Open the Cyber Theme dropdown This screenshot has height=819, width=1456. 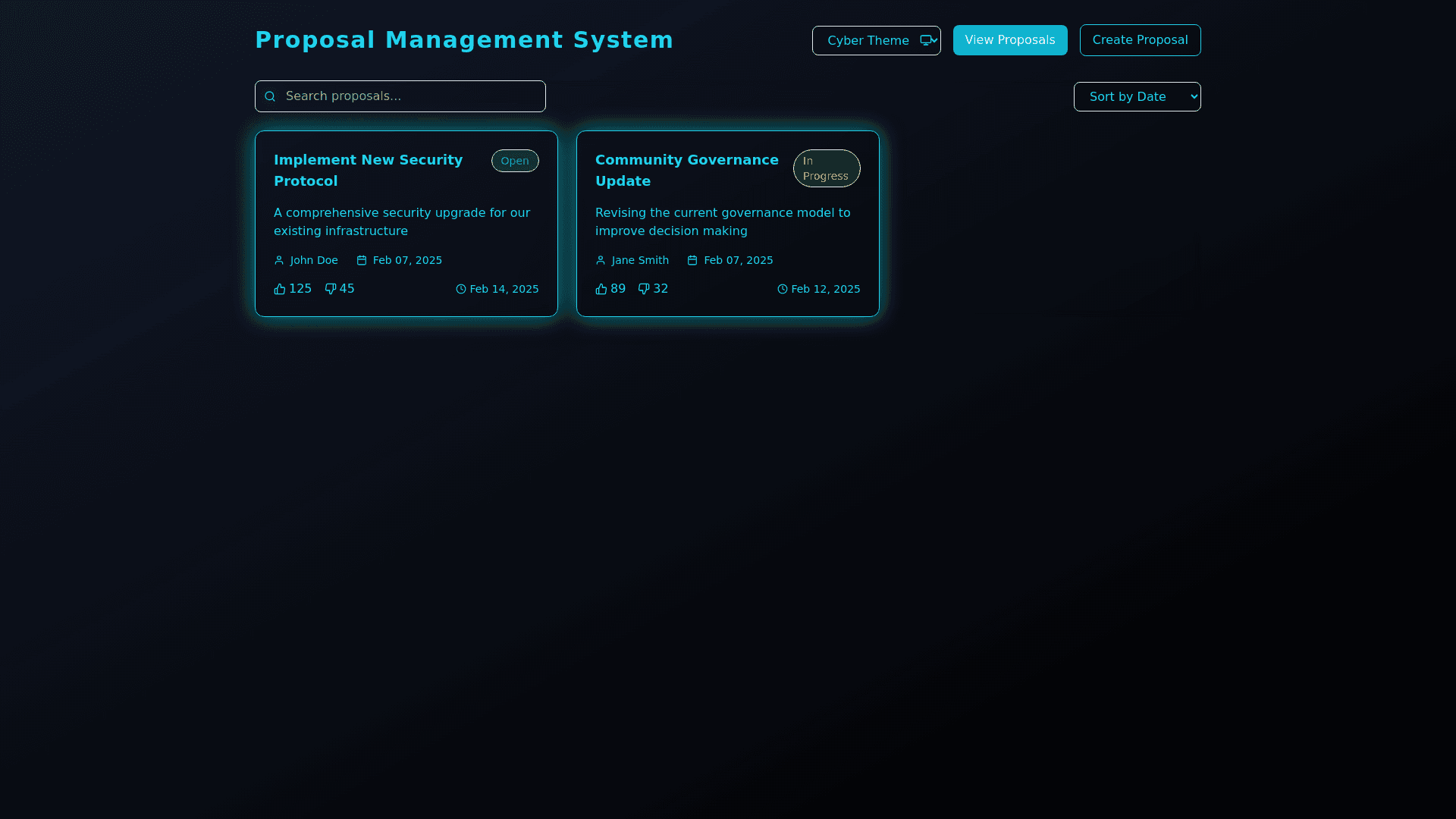pyautogui.click(x=868, y=40)
